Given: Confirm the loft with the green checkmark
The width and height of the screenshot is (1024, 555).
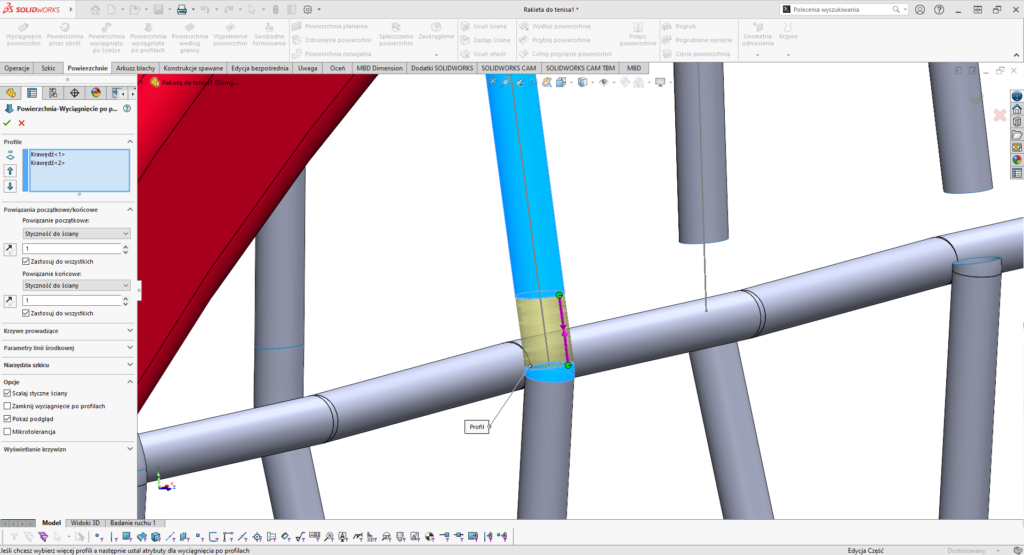Looking at the screenshot, I should click(7, 123).
